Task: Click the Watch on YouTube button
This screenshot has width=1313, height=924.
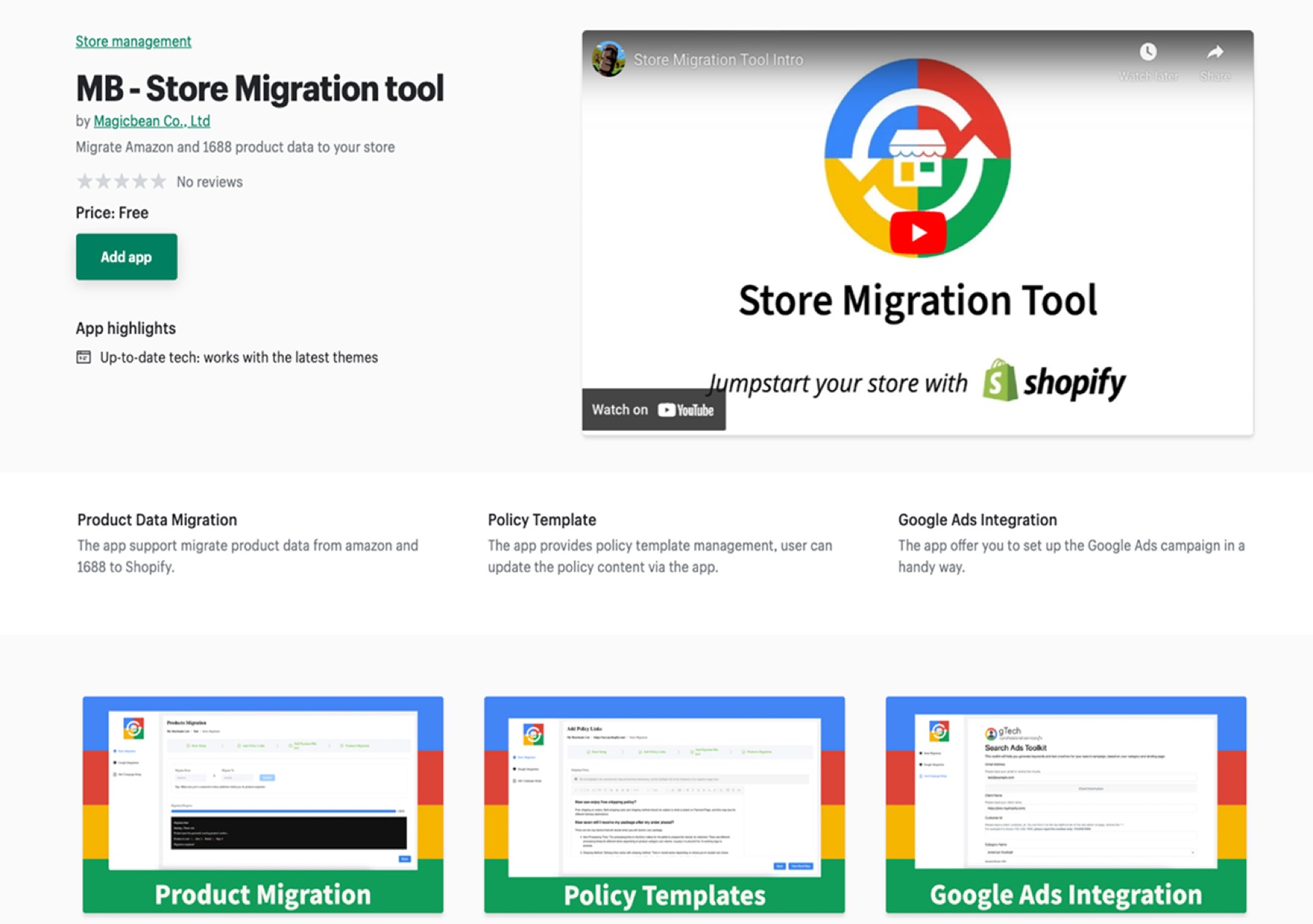Action: click(654, 410)
